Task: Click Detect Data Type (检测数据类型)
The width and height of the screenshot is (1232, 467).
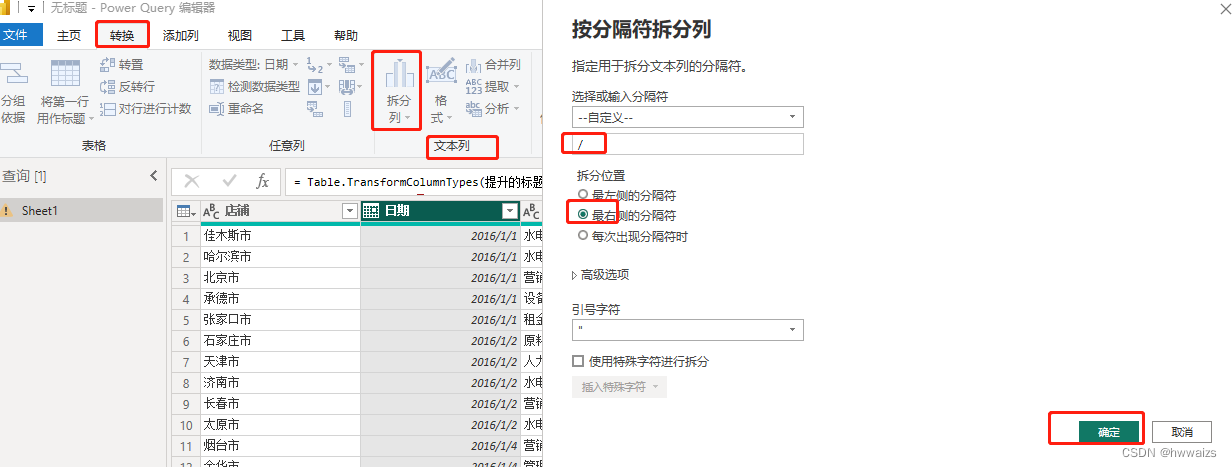Action: 254,86
